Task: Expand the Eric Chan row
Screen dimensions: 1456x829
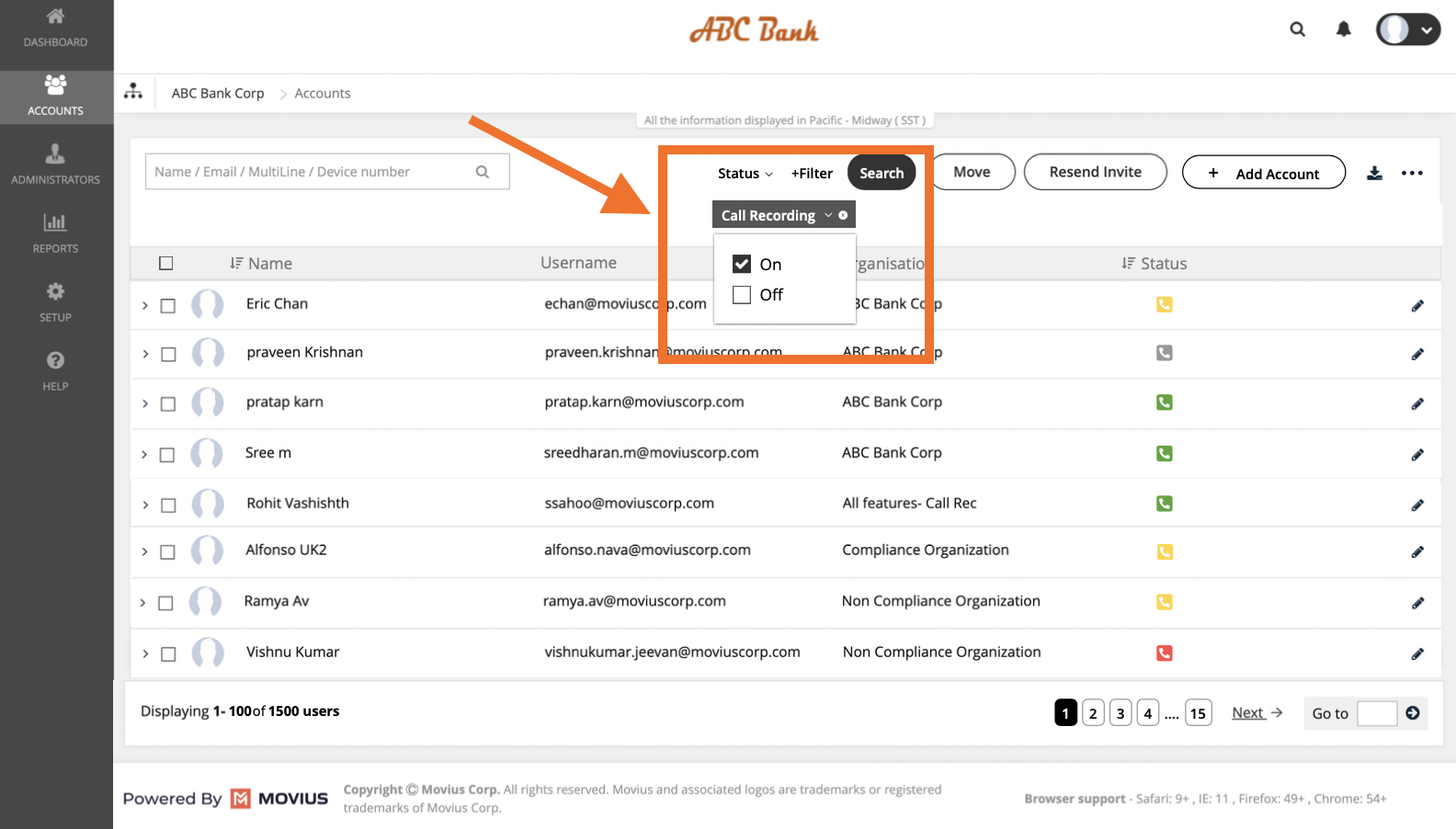Action: pos(145,305)
